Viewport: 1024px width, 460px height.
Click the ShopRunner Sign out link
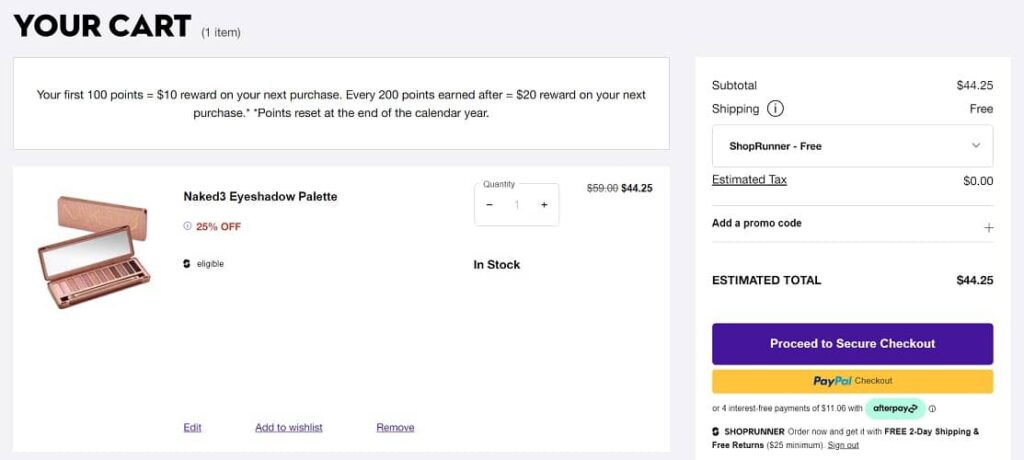(843, 445)
